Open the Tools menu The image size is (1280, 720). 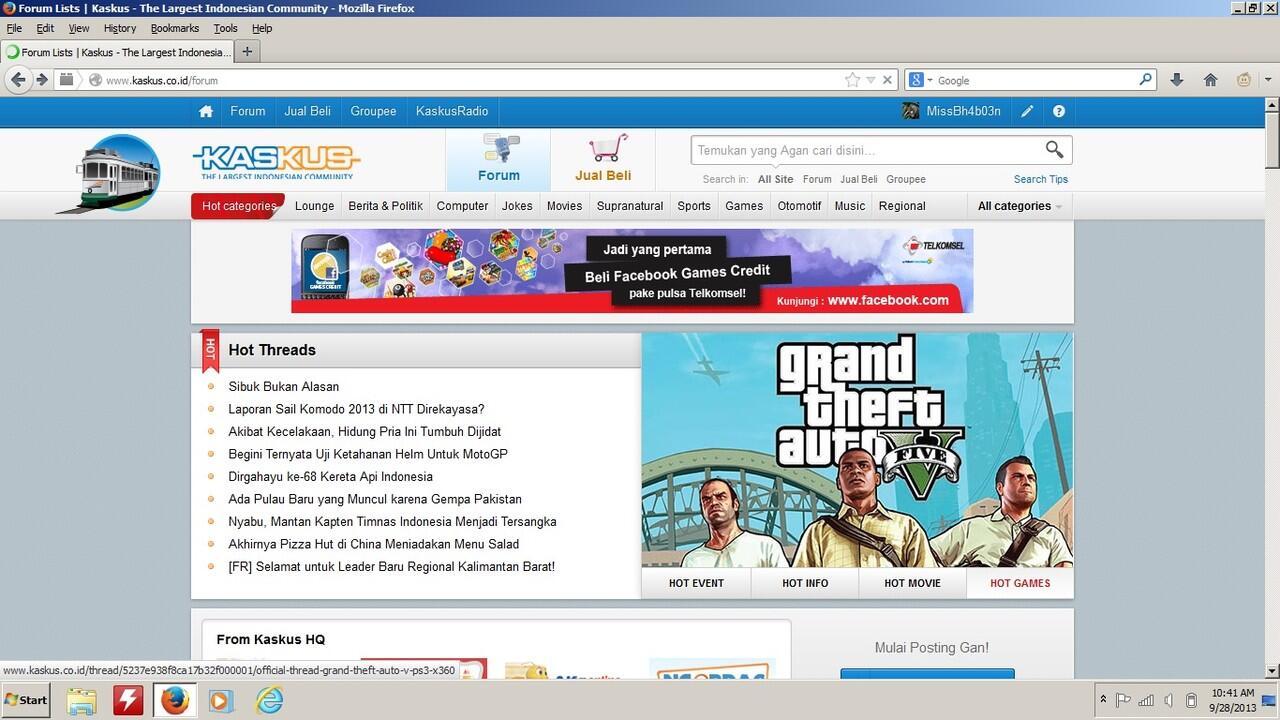point(226,28)
